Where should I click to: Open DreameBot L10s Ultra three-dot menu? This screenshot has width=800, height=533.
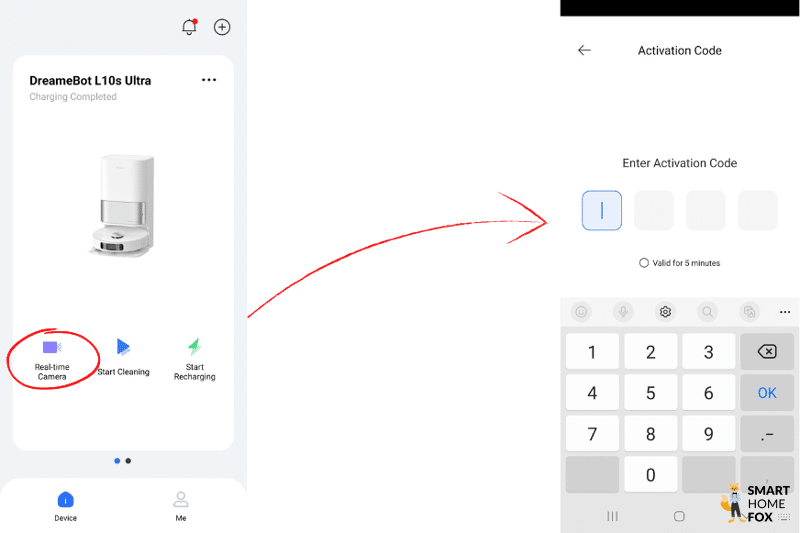[x=209, y=80]
